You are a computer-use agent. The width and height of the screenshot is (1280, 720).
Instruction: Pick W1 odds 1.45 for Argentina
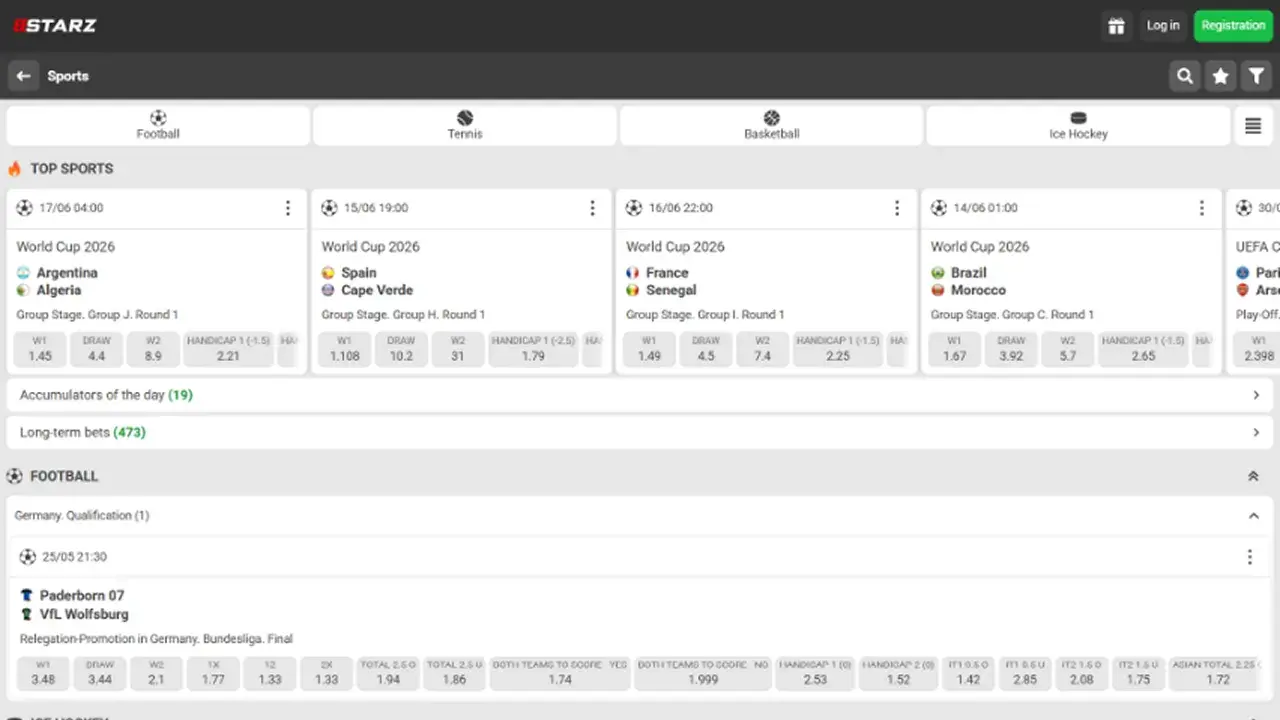(40, 349)
